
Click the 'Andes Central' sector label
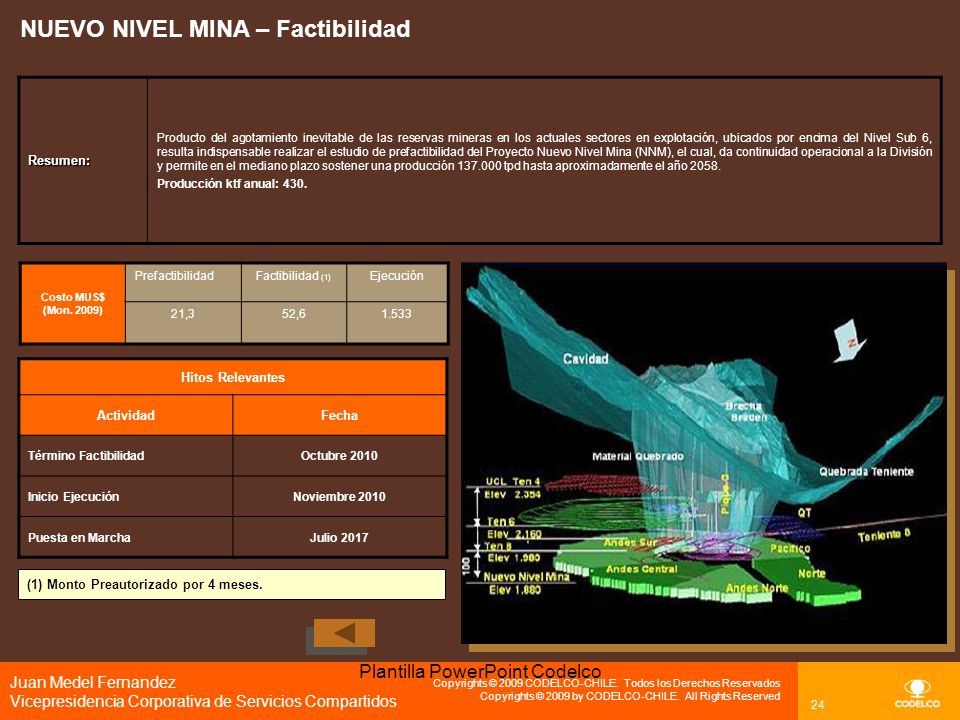coord(642,569)
